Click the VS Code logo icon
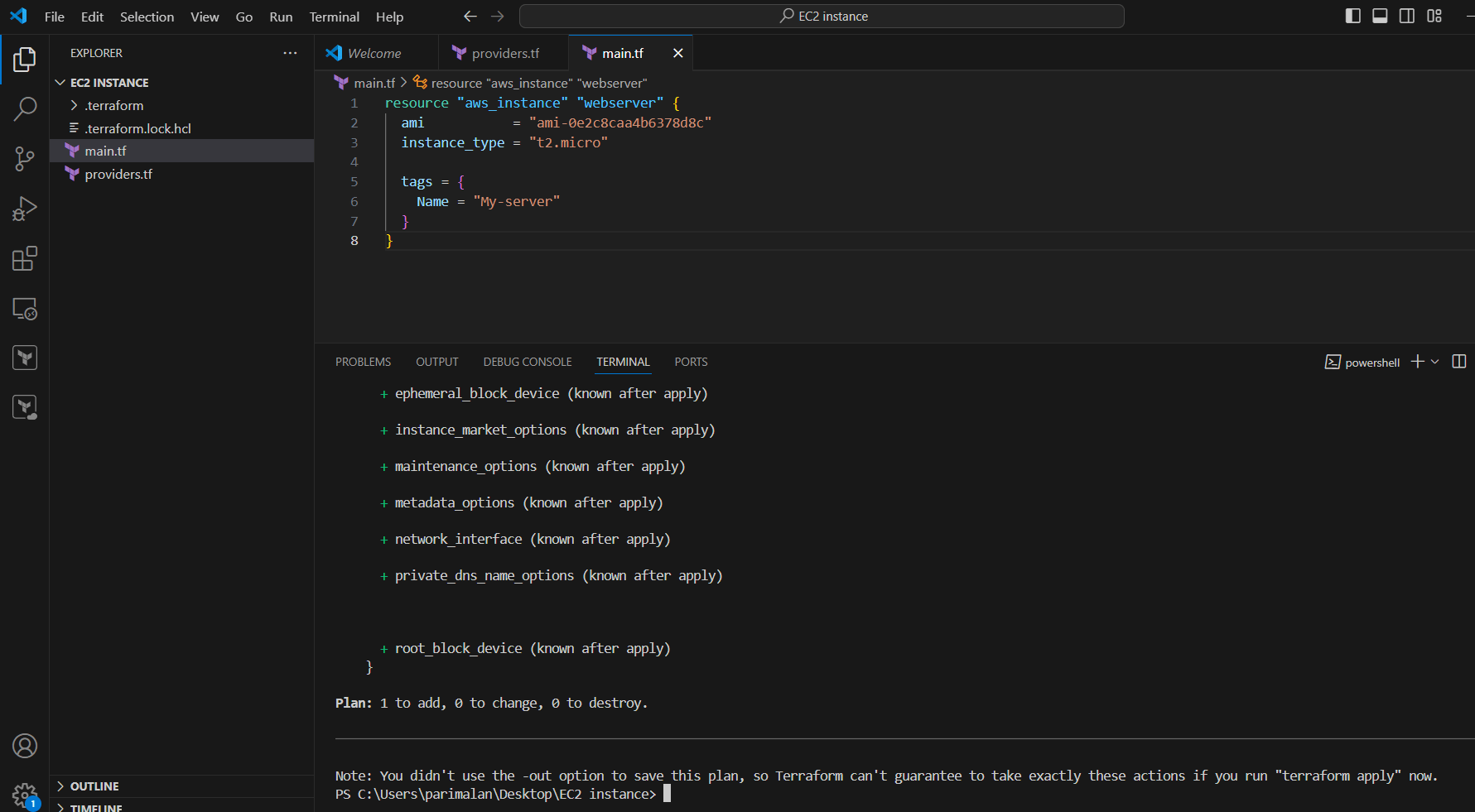Screen dimensions: 1475x812 point(18,16)
